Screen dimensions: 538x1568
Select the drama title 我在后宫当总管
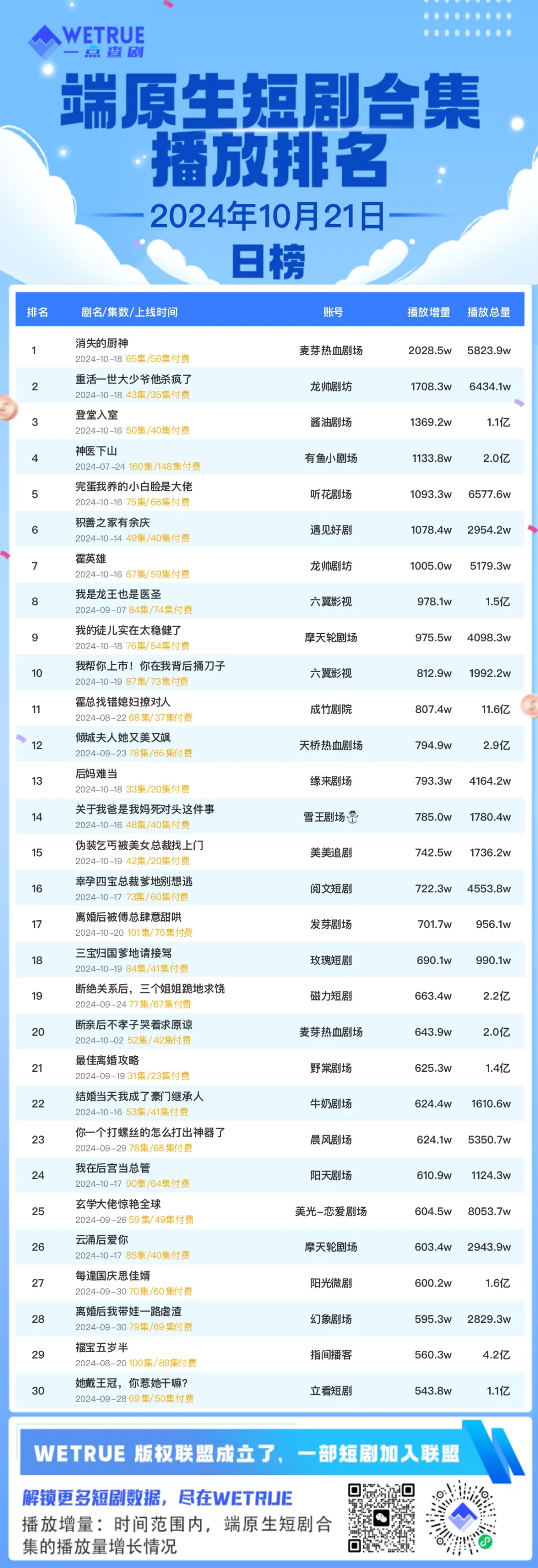(113, 1168)
